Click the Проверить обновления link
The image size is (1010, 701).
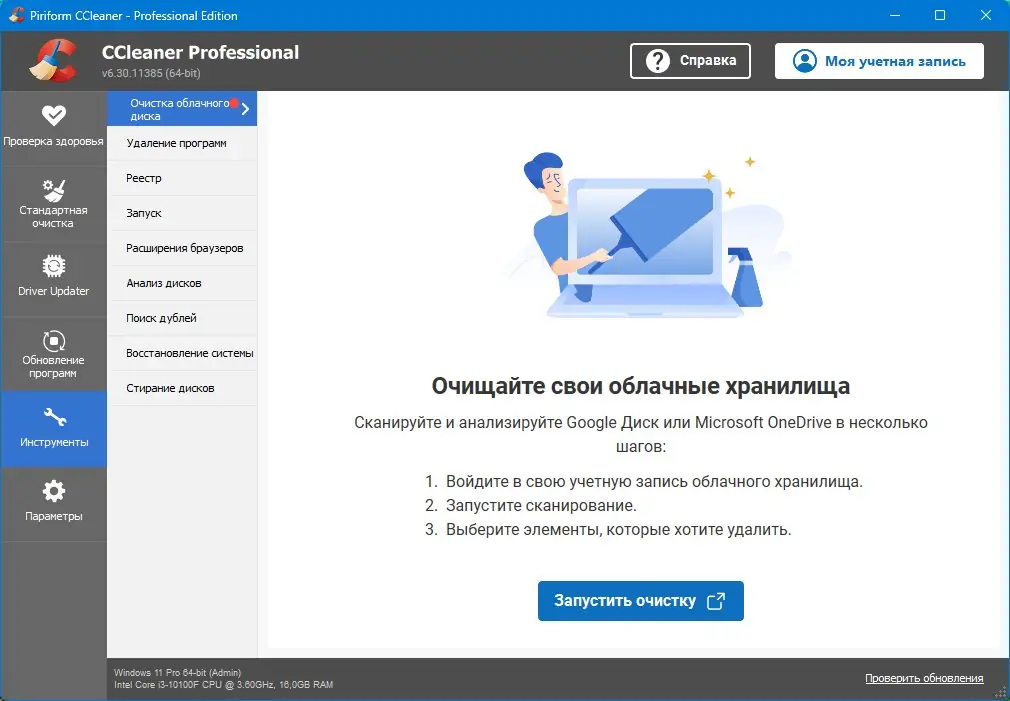click(923, 678)
